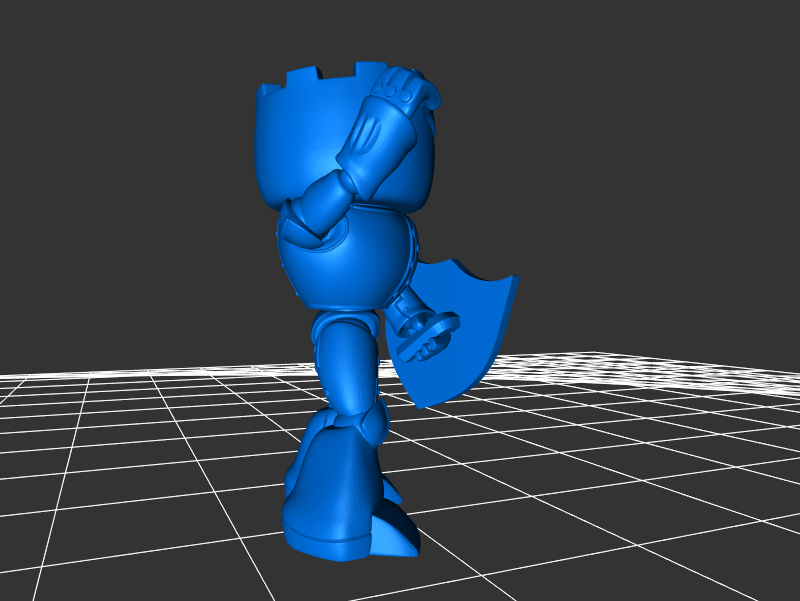Click empty dark background above the helmet
The width and height of the screenshot is (800, 601).
(330, 30)
